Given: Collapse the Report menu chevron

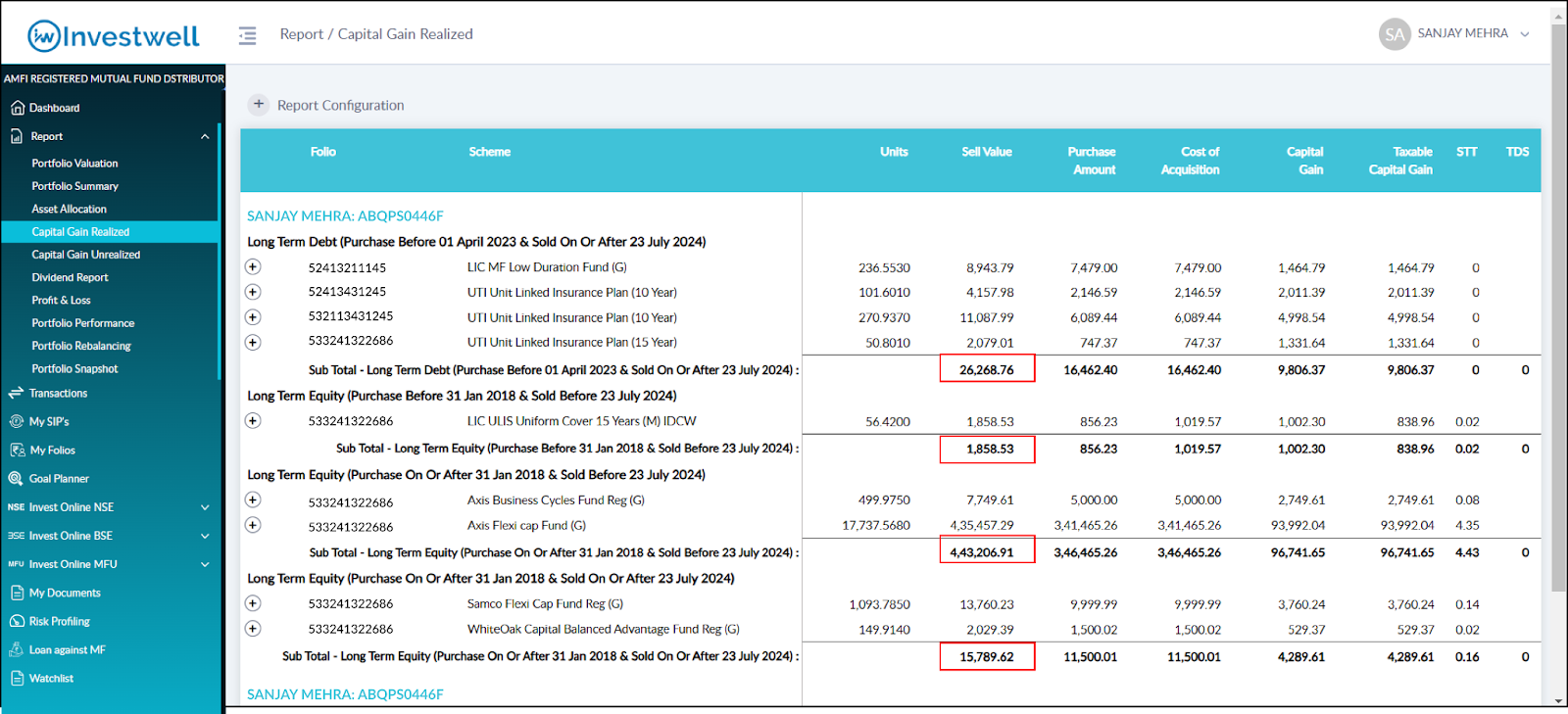Looking at the screenshot, I should coord(205,136).
